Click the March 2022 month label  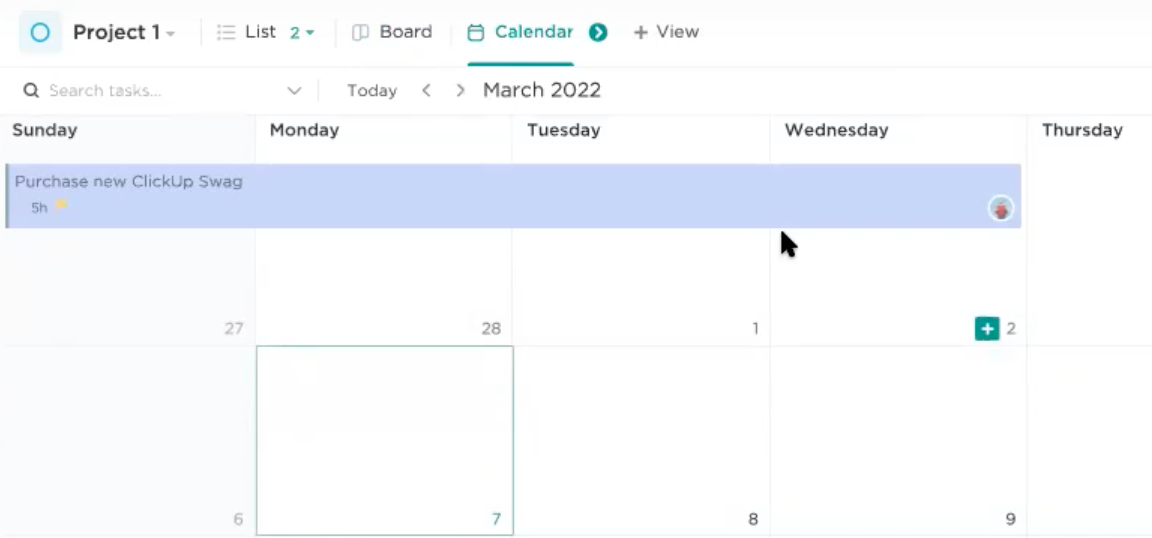542,90
